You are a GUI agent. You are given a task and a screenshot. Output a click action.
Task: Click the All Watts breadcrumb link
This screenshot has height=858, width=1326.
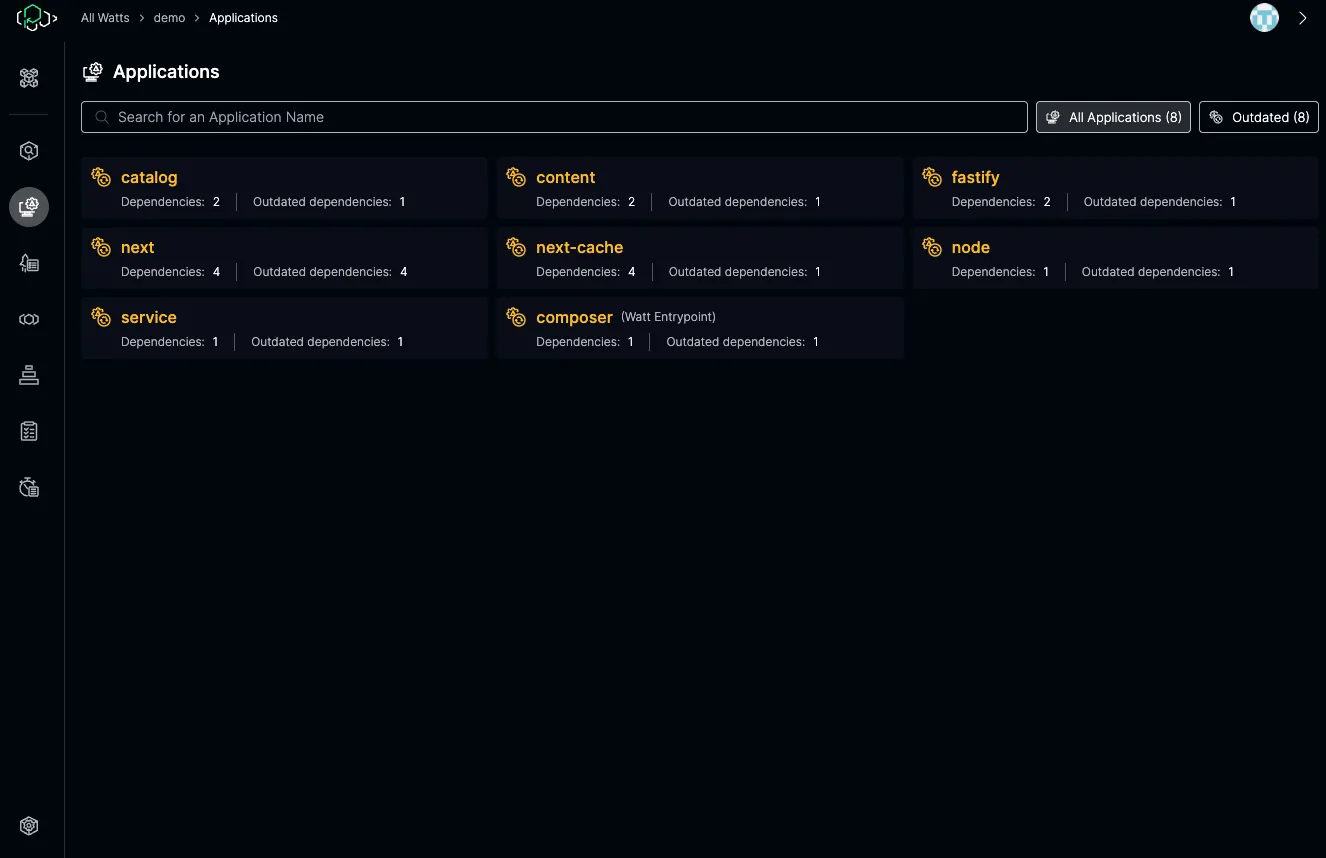point(105,18)
